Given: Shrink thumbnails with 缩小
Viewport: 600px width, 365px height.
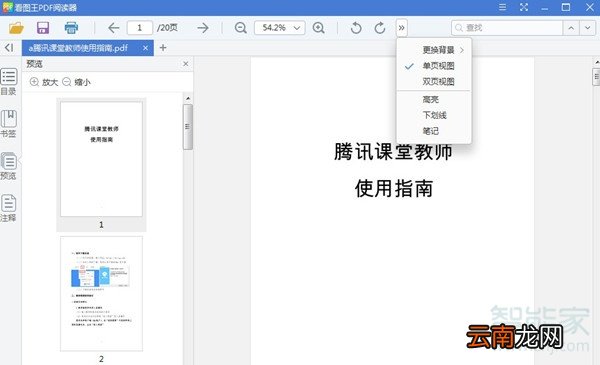Looking at the screenshot, I should tap(77, 82).
